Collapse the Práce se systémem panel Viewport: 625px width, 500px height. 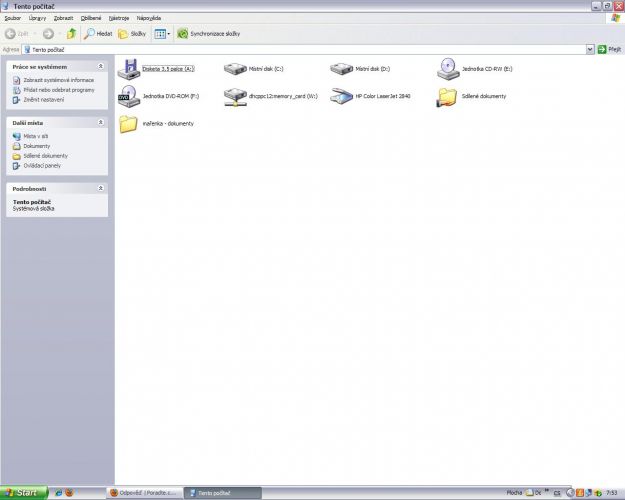point(101,66)
